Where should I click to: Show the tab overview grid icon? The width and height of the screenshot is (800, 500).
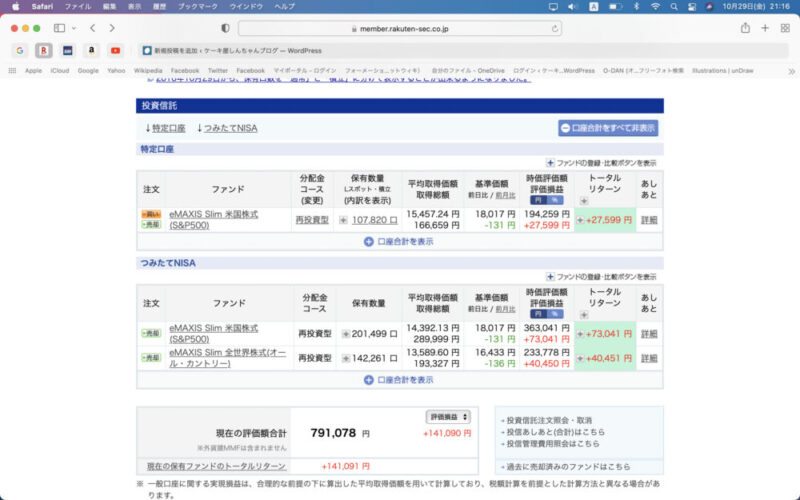785,28
